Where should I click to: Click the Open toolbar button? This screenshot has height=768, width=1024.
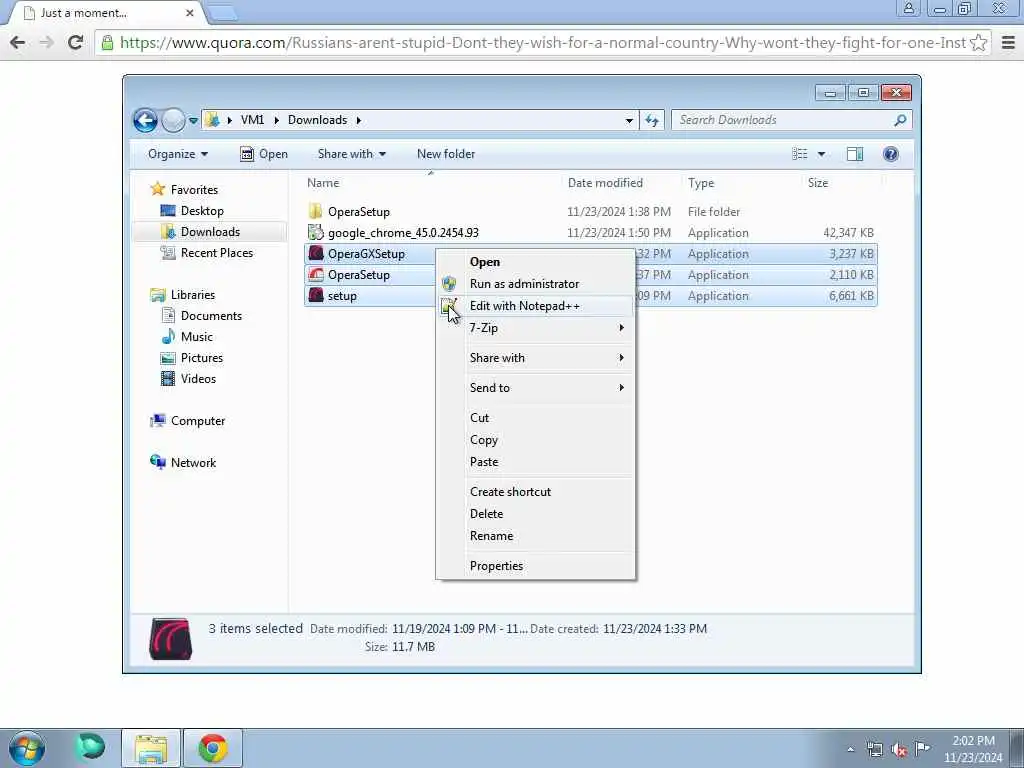[264, 154]
